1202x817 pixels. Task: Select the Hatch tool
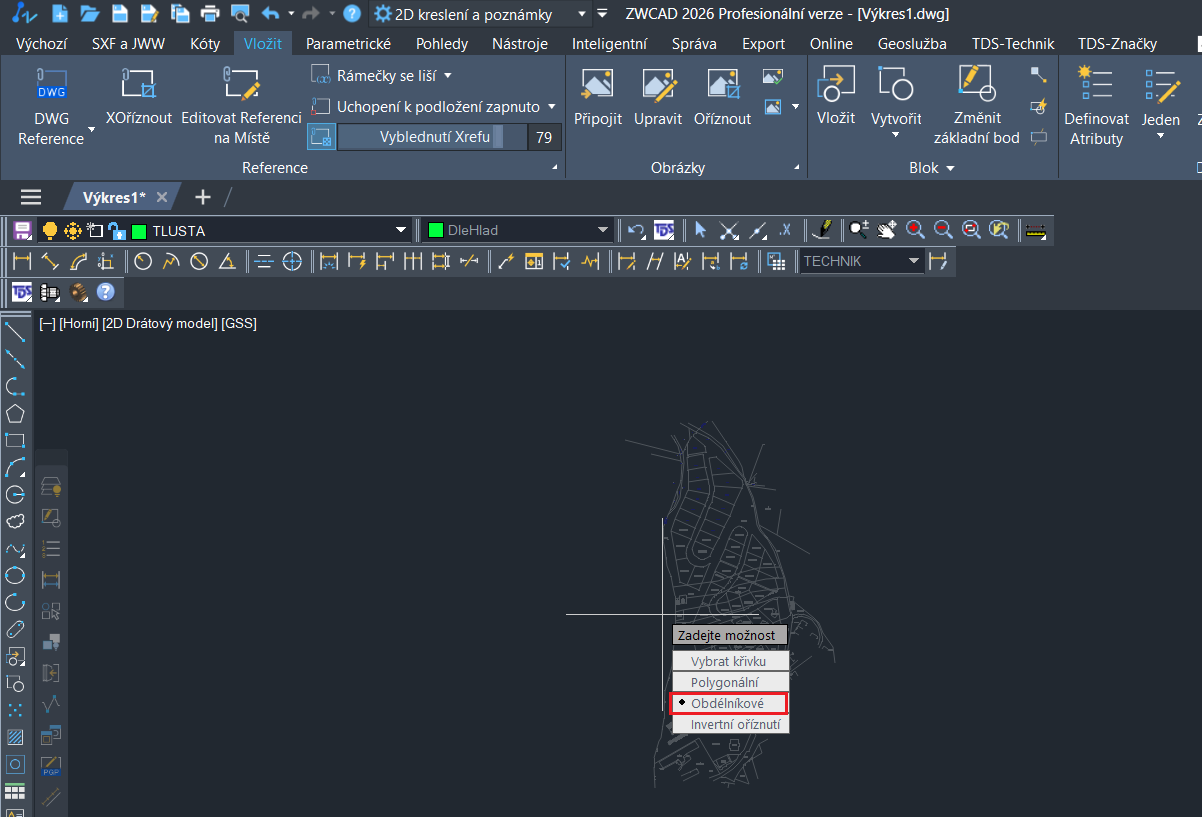tap(15, 737)
